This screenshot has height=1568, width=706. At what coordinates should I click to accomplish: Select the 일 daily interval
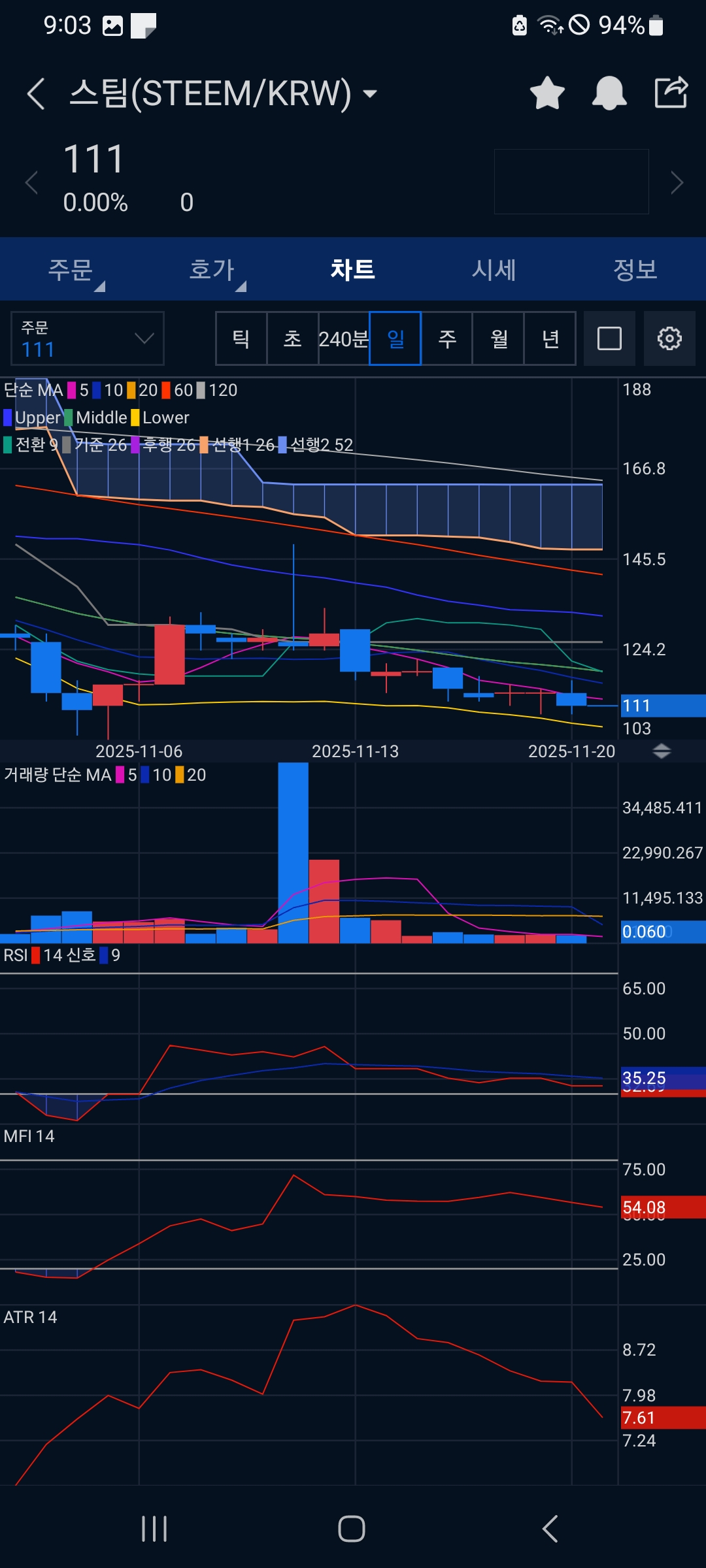coord(395,338)
